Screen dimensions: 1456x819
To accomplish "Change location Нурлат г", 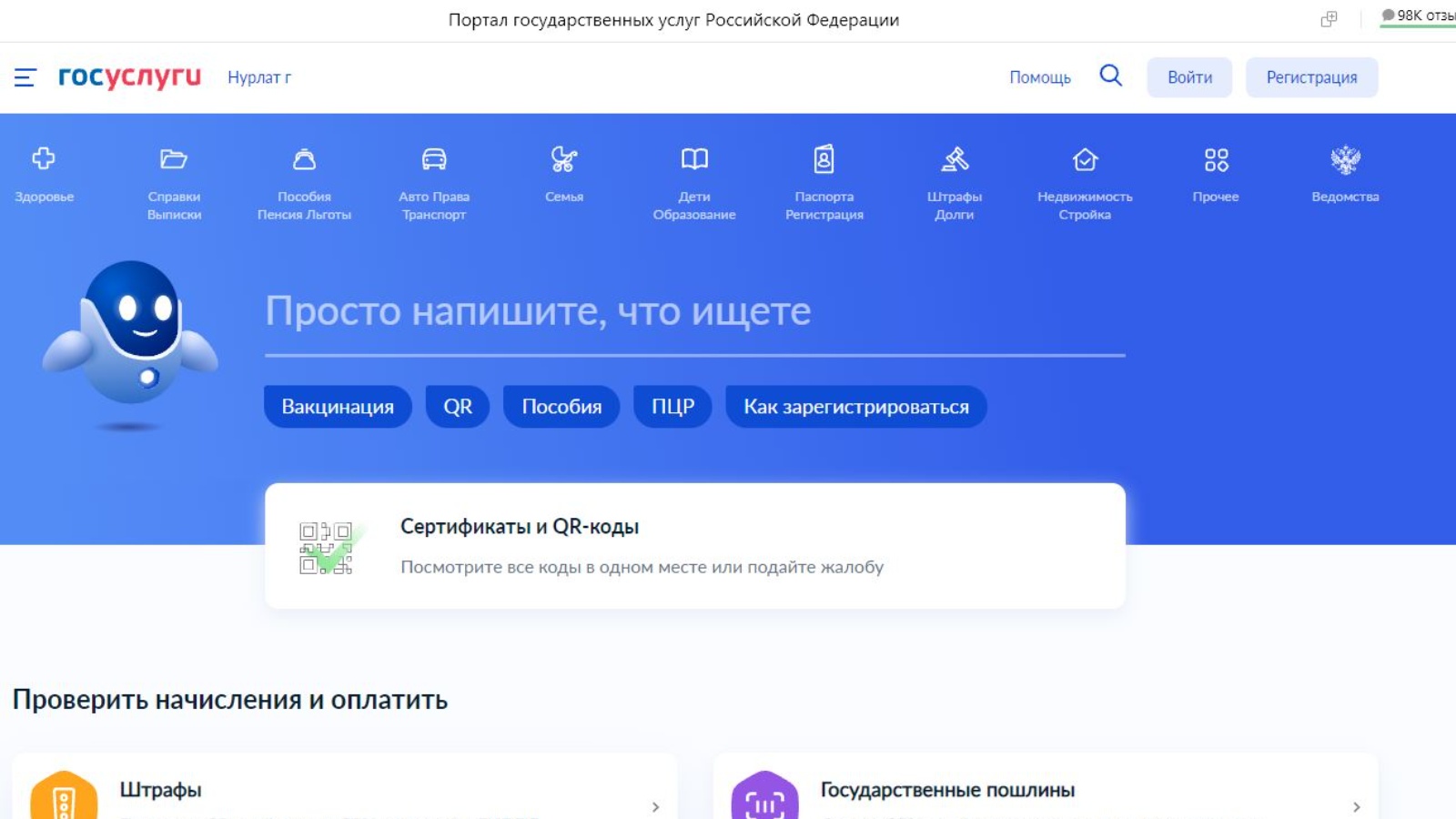I will (259, 77).
